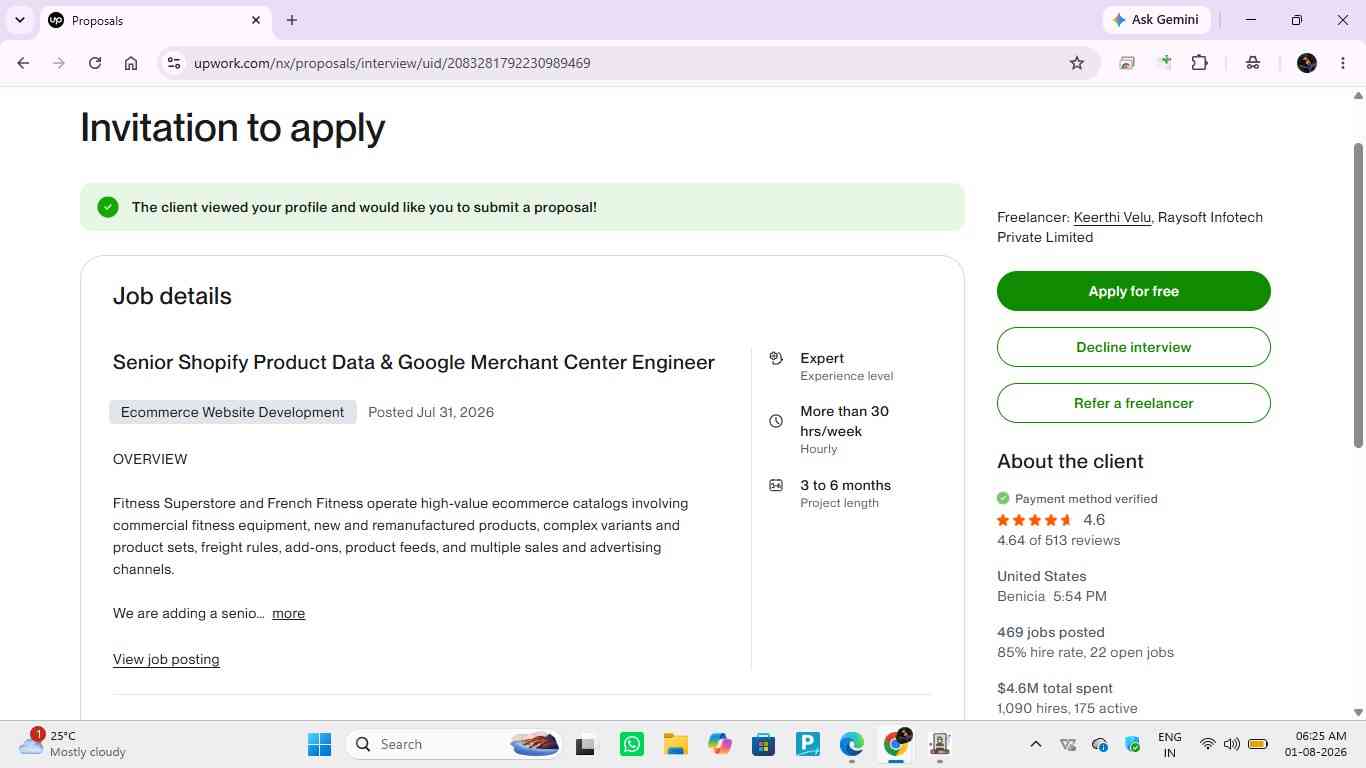The width and height of the screenshot is (1366, 768).
Task: Click the Decline interview button
Action: click(x=1134, y=347)
